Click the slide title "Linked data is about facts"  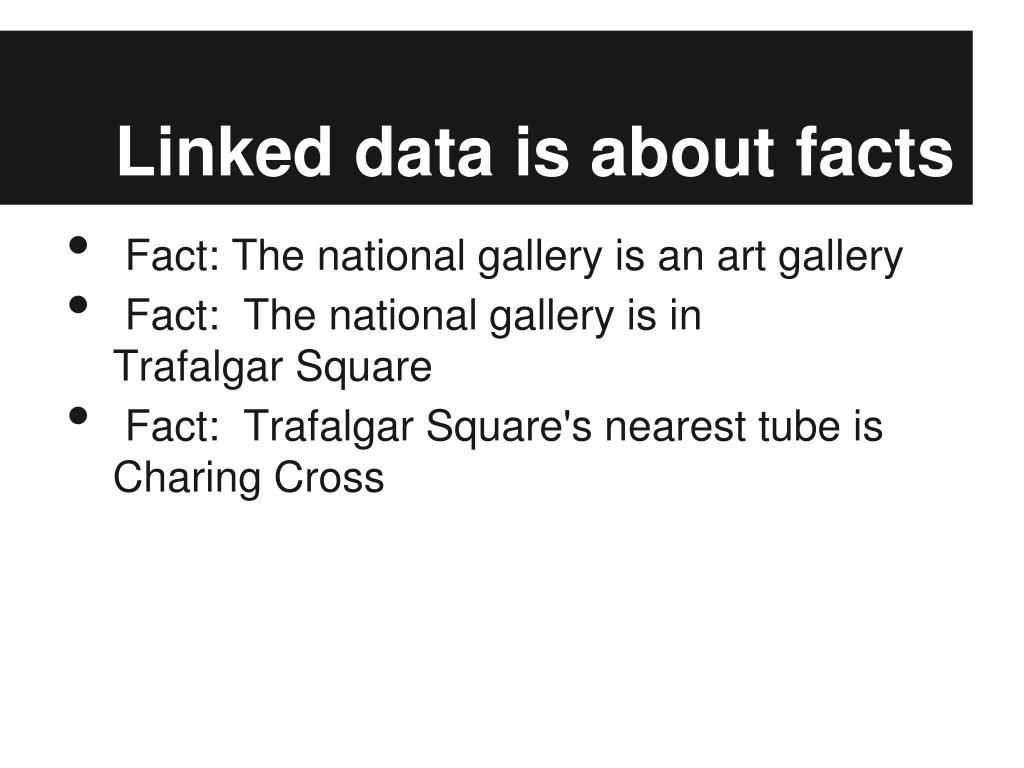(535, 152)
